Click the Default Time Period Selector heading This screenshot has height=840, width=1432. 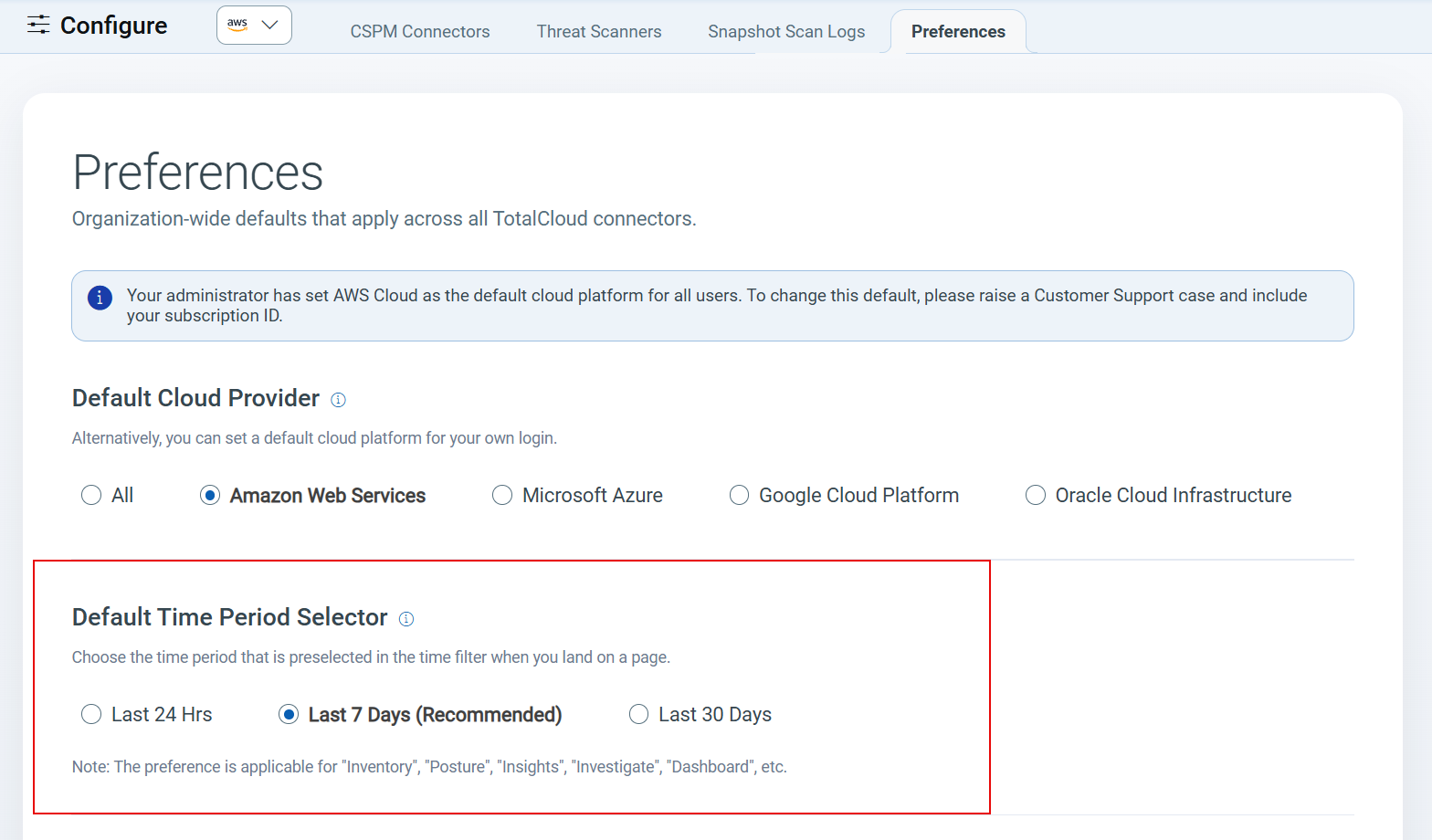pos(230,617)
